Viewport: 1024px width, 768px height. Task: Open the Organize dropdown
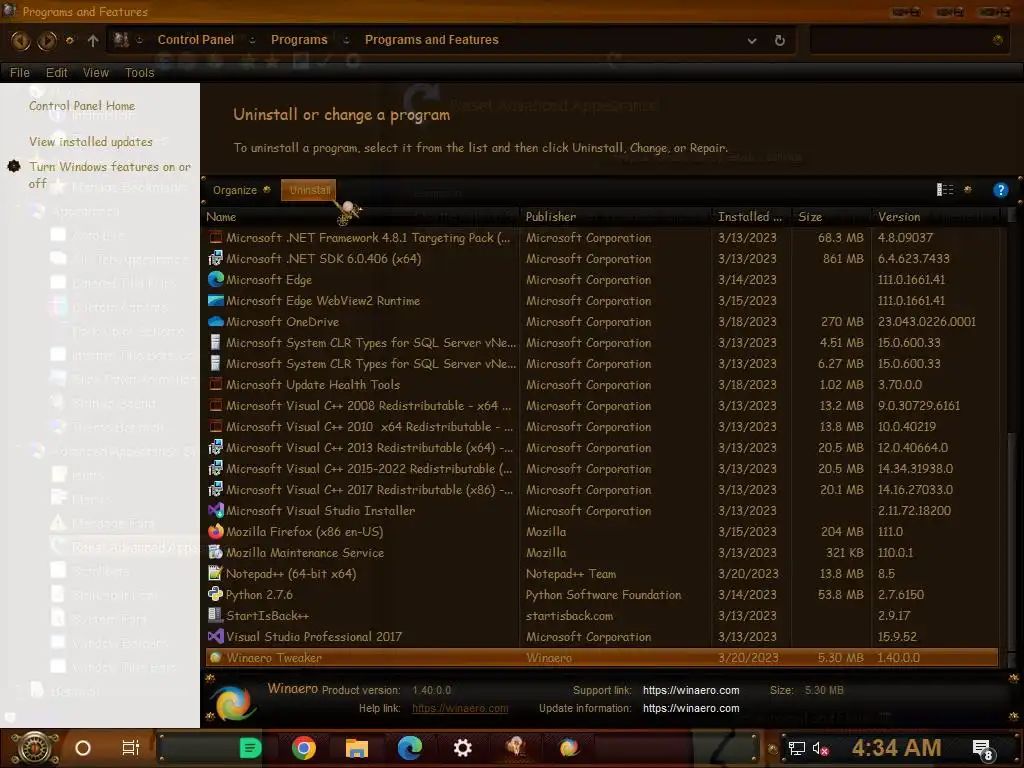(x=241, y=190)
